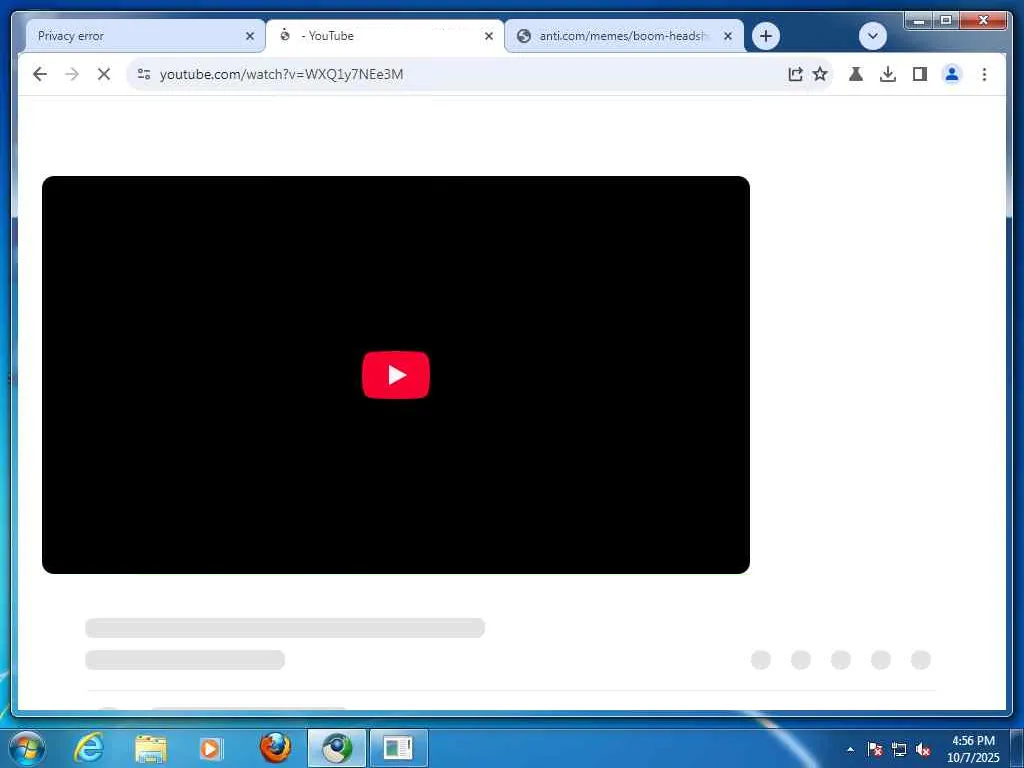Open the downloads tray icon
The image size is (1024, 768).
(888, 74)
